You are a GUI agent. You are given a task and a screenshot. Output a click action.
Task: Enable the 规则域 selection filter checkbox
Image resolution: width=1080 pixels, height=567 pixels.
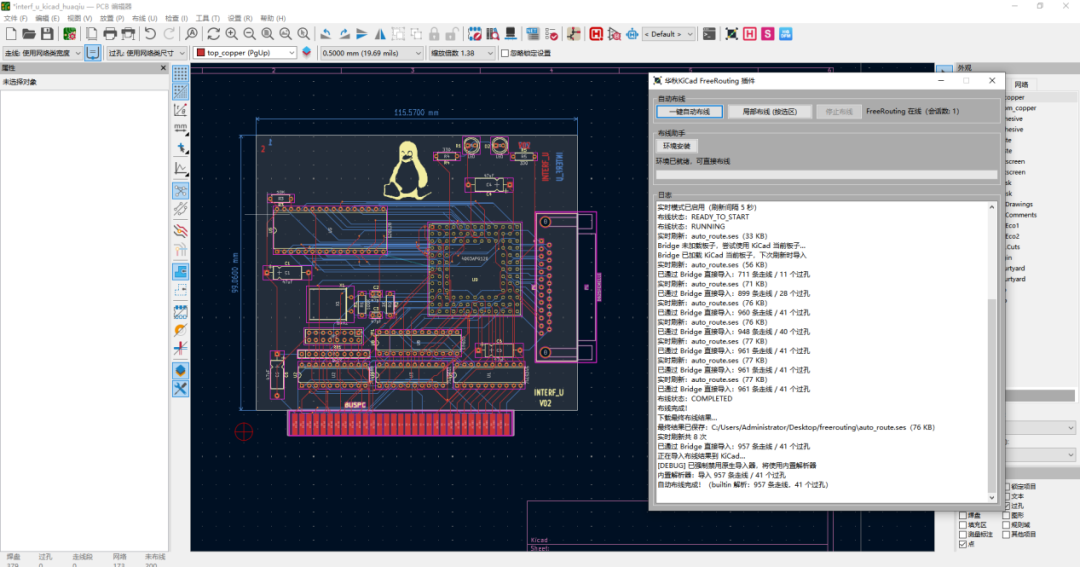[x=1006, y=525]
